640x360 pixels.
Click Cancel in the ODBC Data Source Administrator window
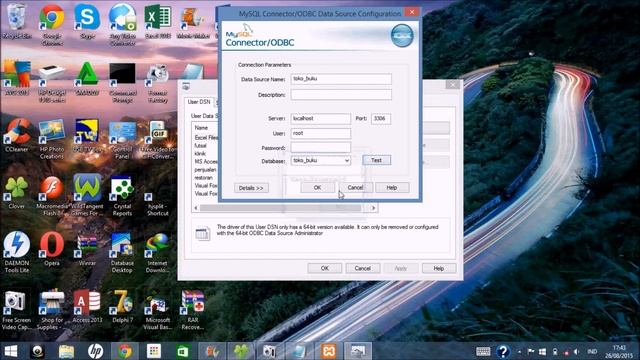362,268
